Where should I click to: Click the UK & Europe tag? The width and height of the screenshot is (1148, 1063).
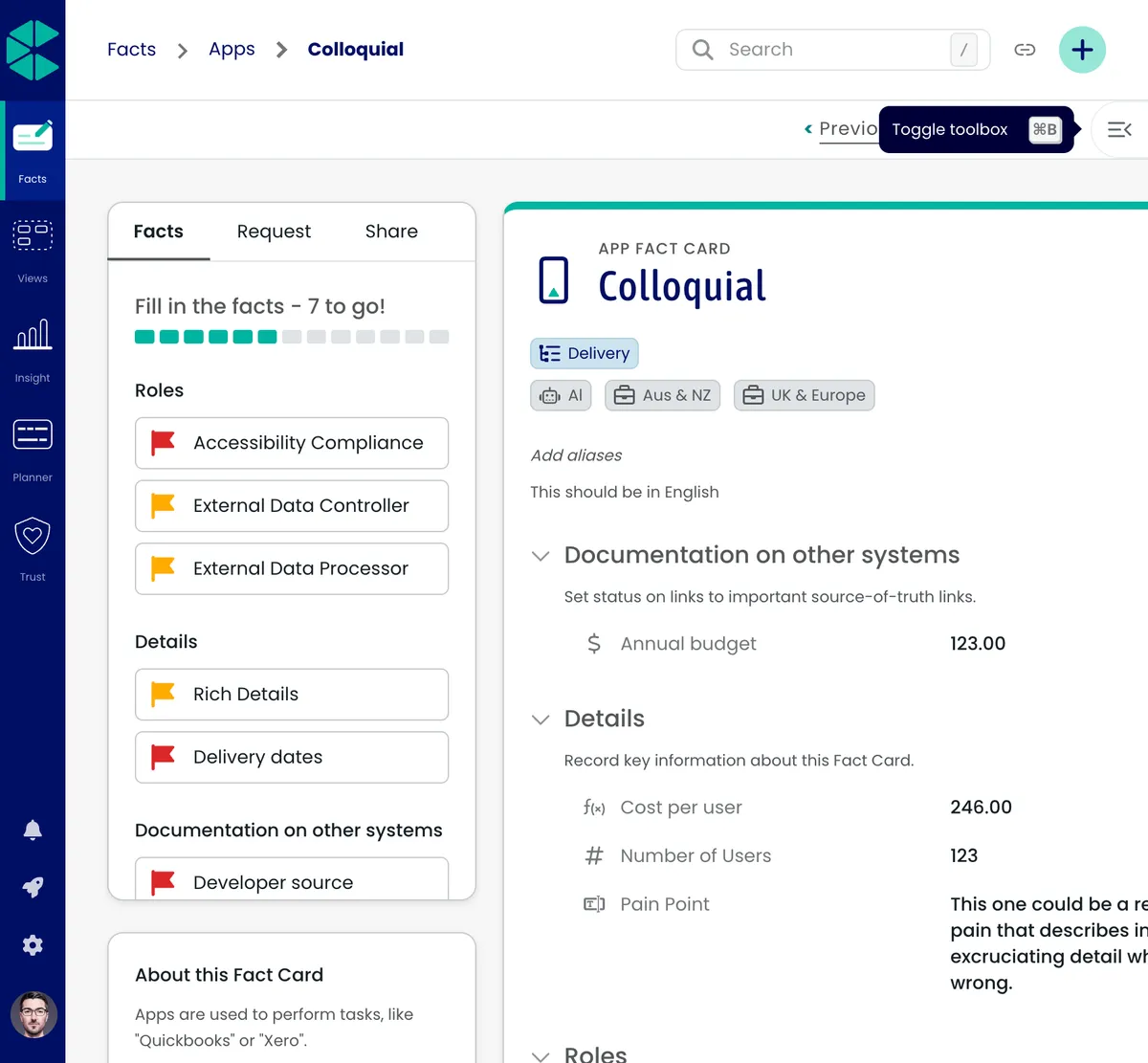click(805, 395)
